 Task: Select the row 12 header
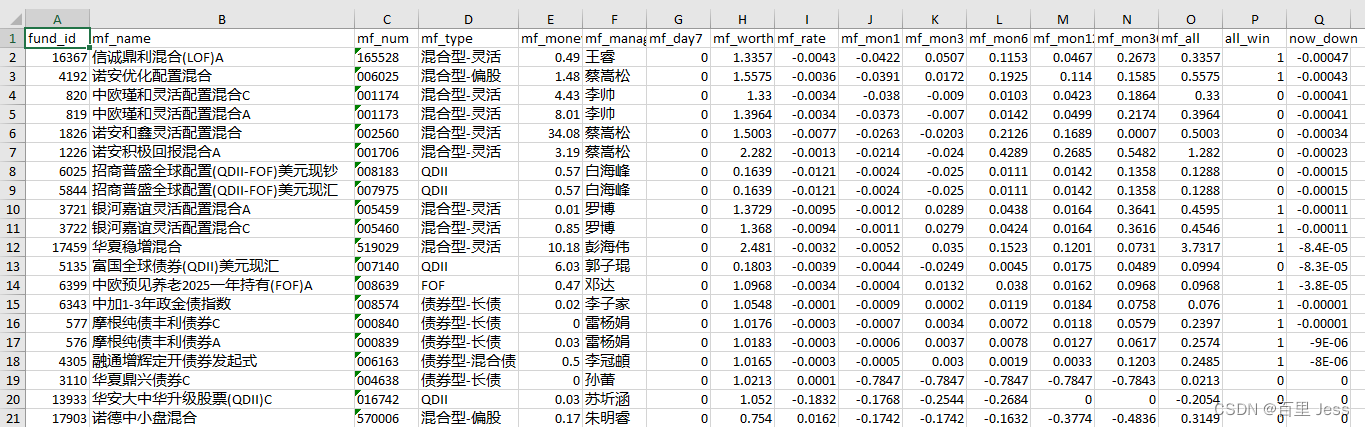(x=13, y=246)
